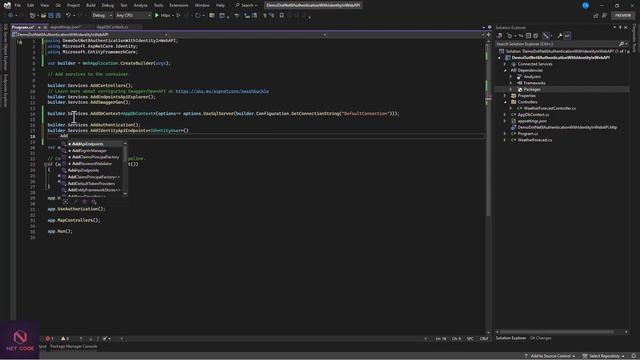Click the expand-to-fullscreen icon under IntelliSense list

click(65, 202)
